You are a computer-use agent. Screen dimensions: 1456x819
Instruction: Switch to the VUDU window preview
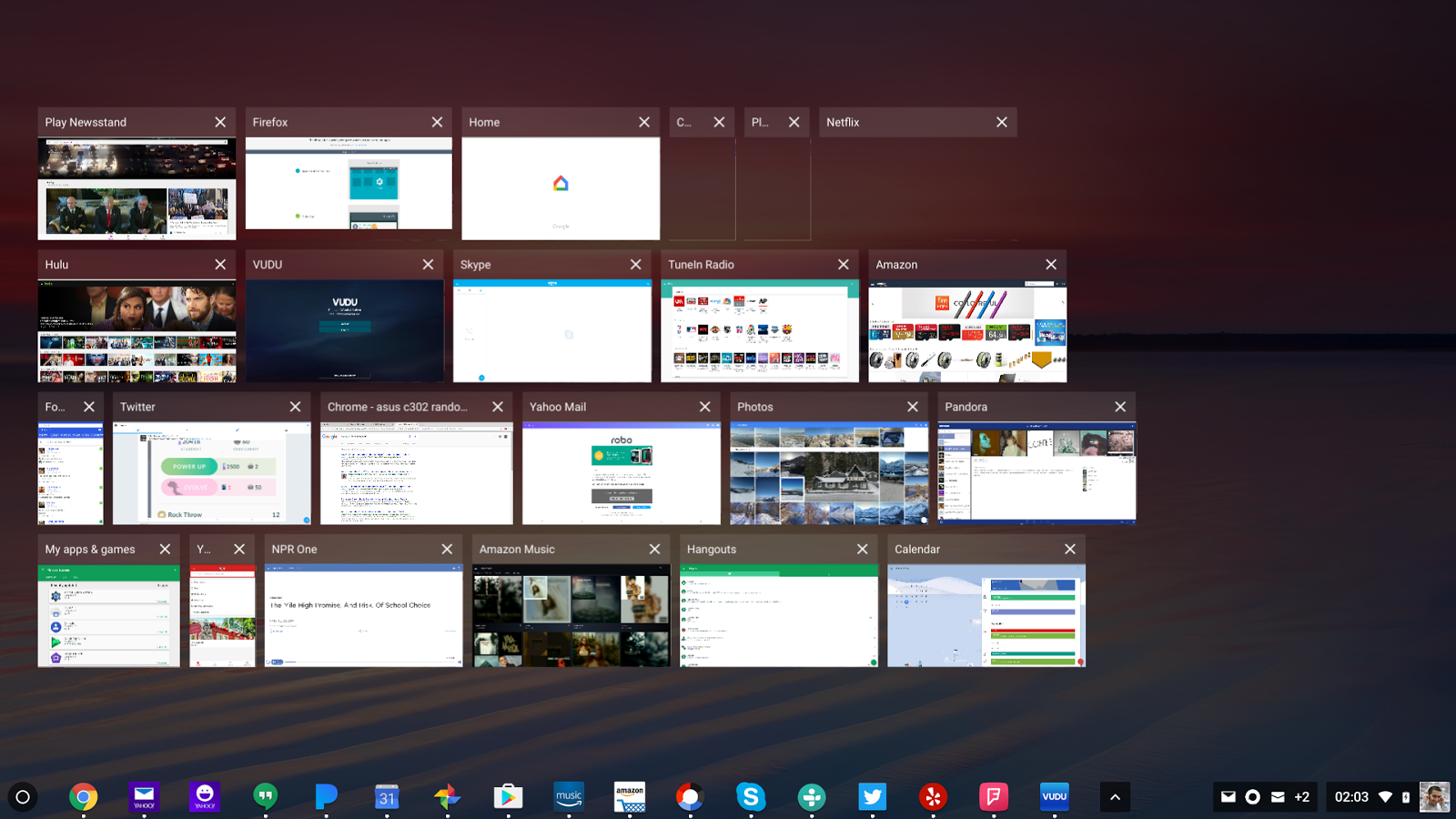coord(344,316)
